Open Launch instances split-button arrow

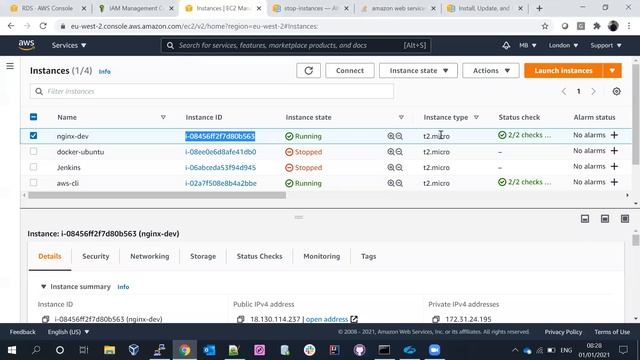[x=612, y=71]
